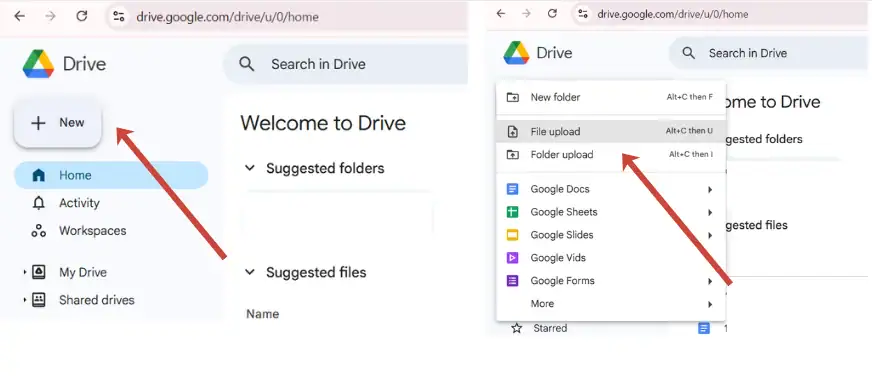Click the left window address bar URL
The height and width of the screenshot is (376, 872).
(227, 17)
